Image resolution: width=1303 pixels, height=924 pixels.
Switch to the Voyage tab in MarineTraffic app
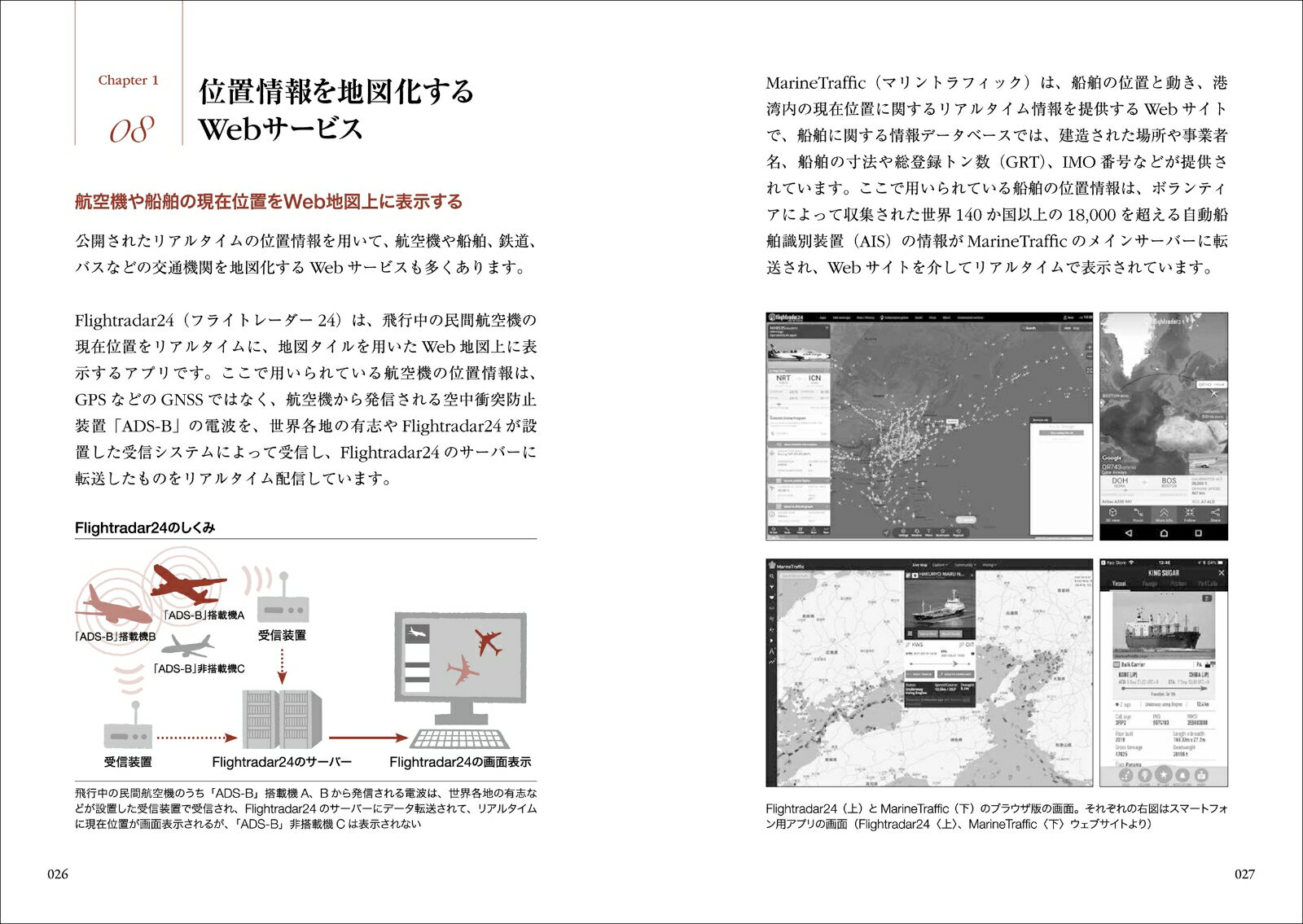coord(1149,584)
